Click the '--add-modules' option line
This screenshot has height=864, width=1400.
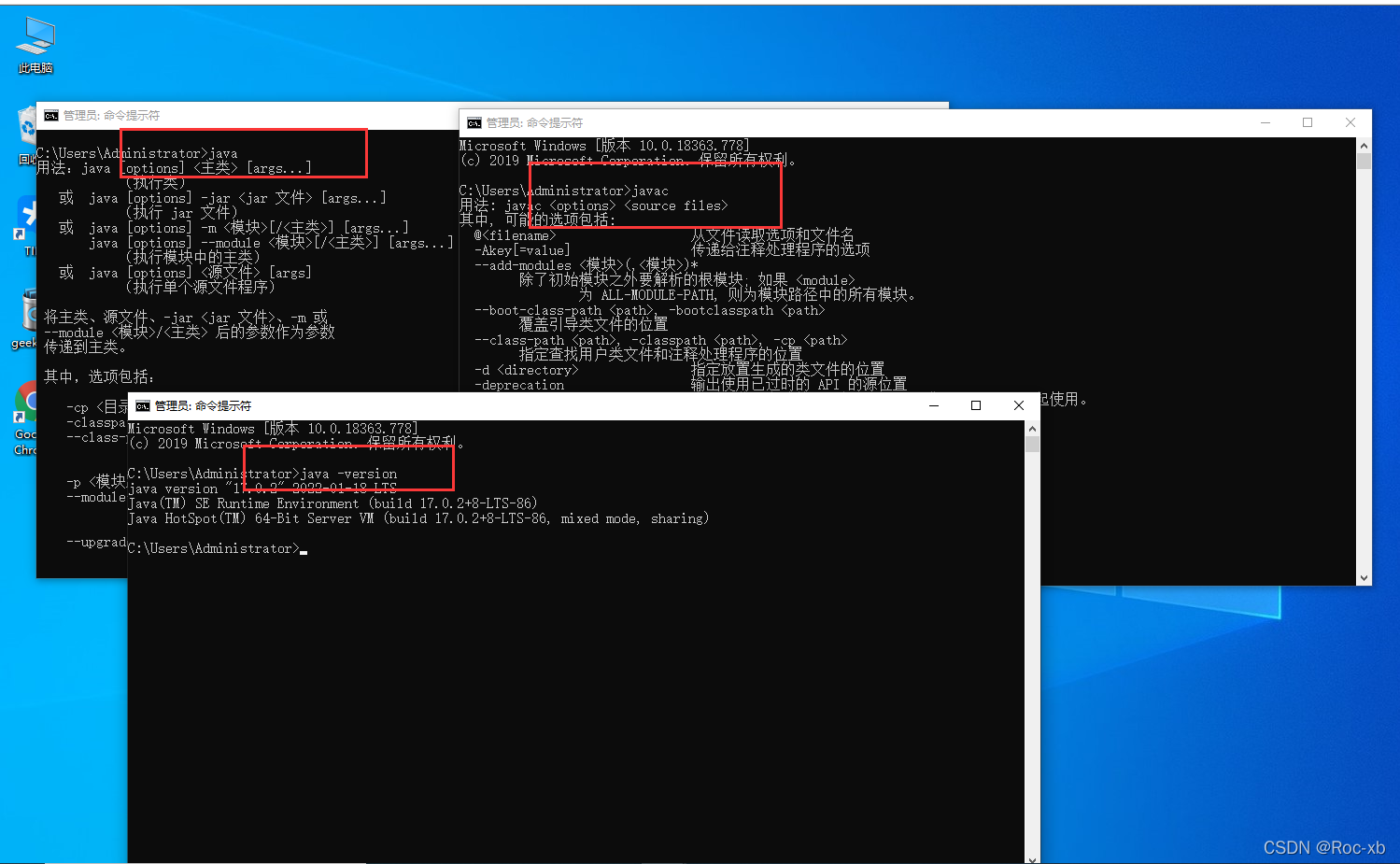point(586,265)
